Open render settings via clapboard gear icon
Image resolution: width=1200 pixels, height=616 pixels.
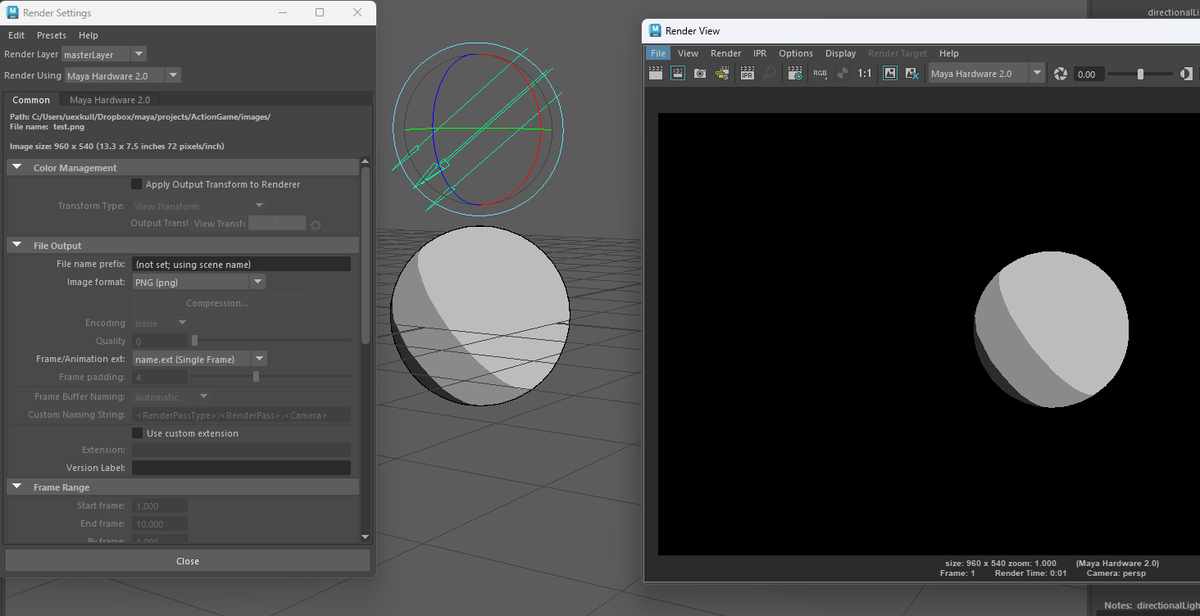tap(796, 73)
